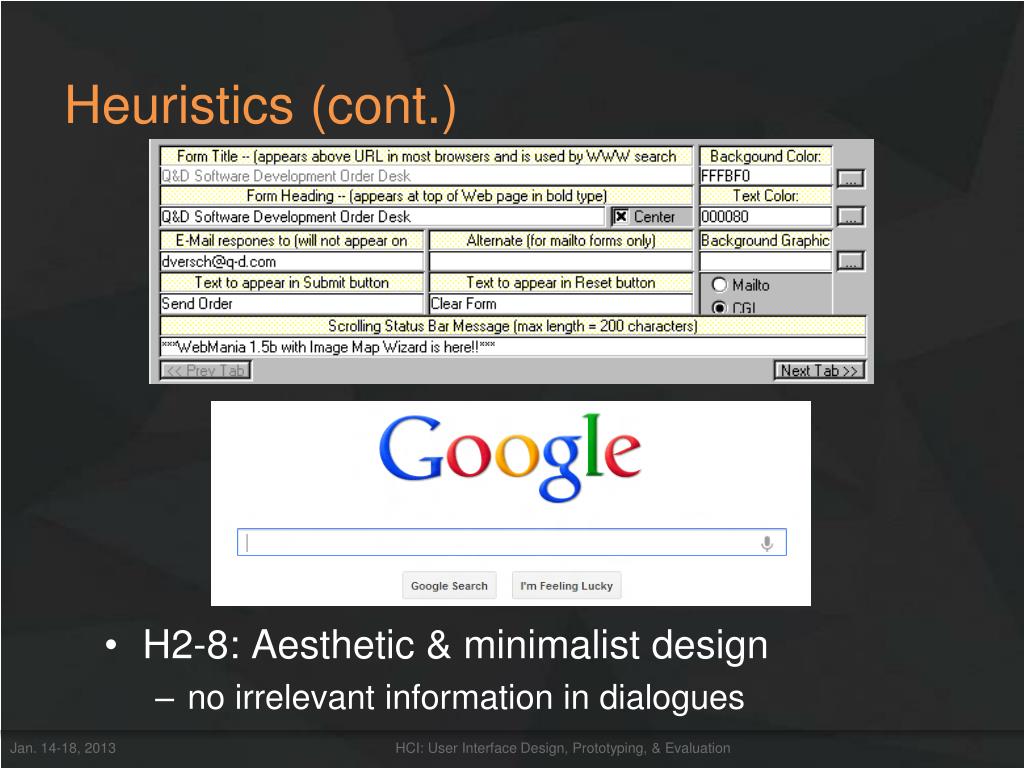Click the Google search input field
Image resolution: width=1024 pixels, height=768 pixels.
pos(511,542)
